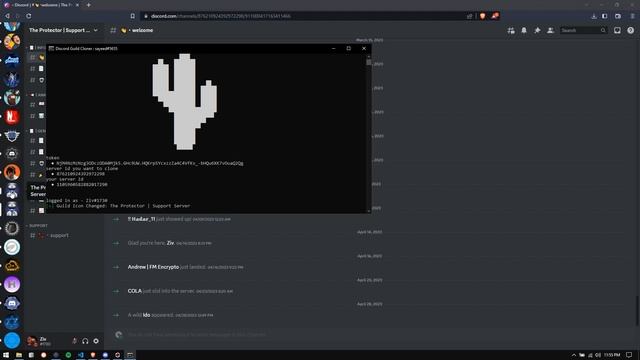This screenshot has height=360, width=640.
Task: Focus the Discord Search field
Action: [583, 30]
